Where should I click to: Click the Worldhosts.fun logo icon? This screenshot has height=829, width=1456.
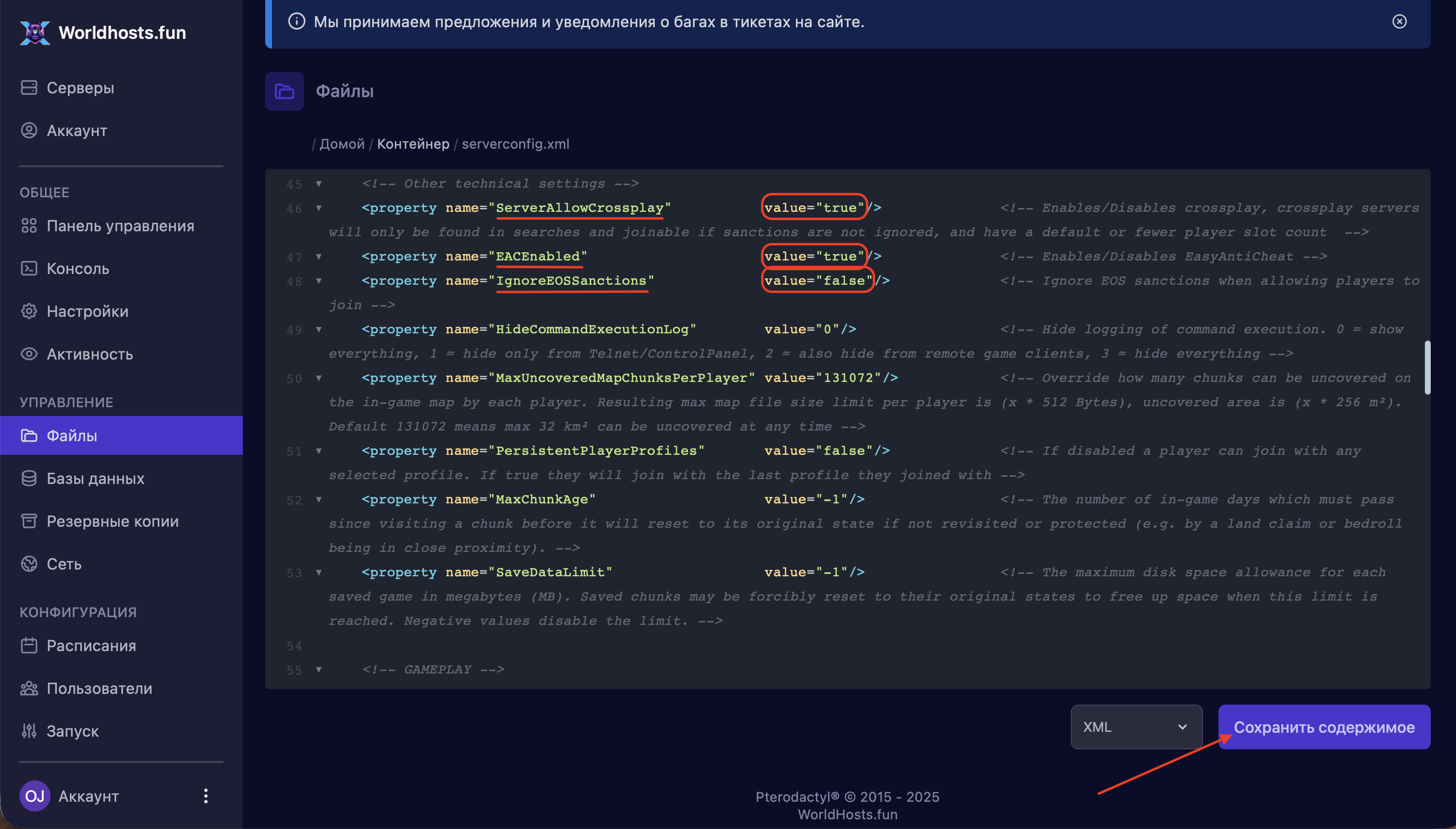pyautogui.click(x=34, y=33)
